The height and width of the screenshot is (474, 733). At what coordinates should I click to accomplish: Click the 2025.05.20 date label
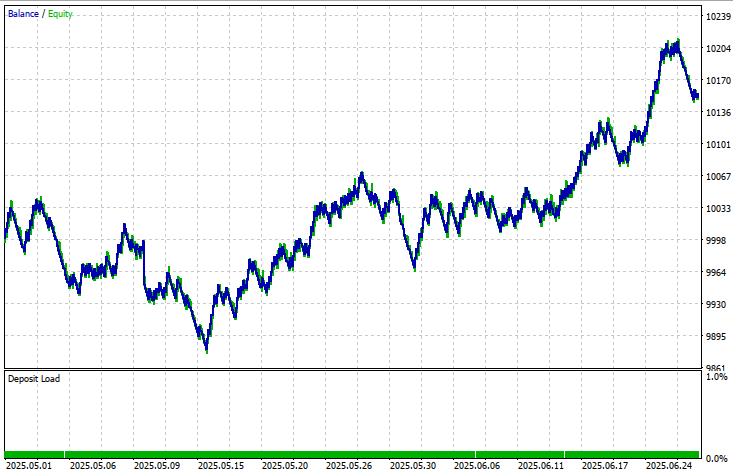285,466
